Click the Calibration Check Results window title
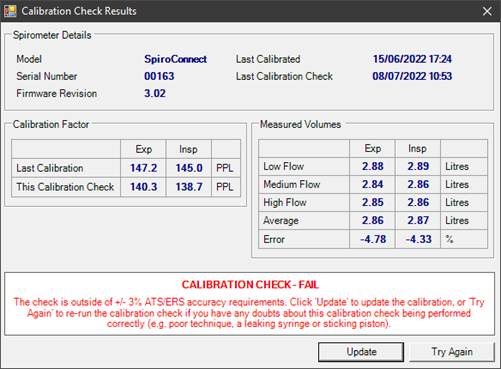Screen dimensions: 501x369 click(x=79, y=11)
